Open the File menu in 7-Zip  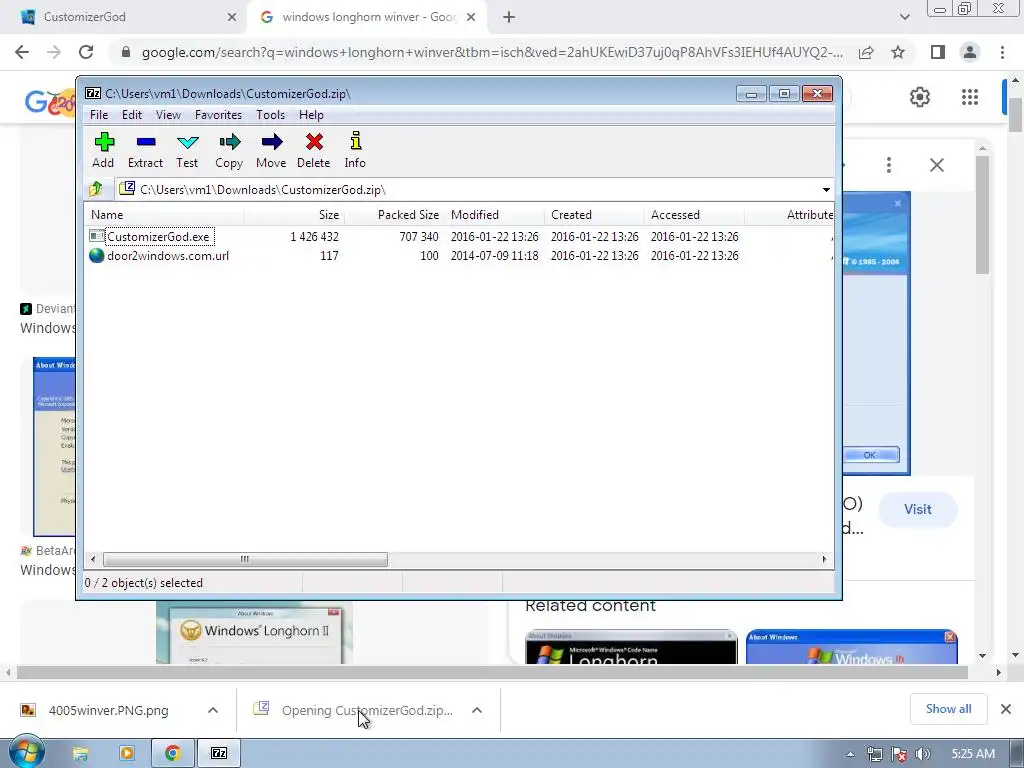pyautogui.click(x=99, y=115)
